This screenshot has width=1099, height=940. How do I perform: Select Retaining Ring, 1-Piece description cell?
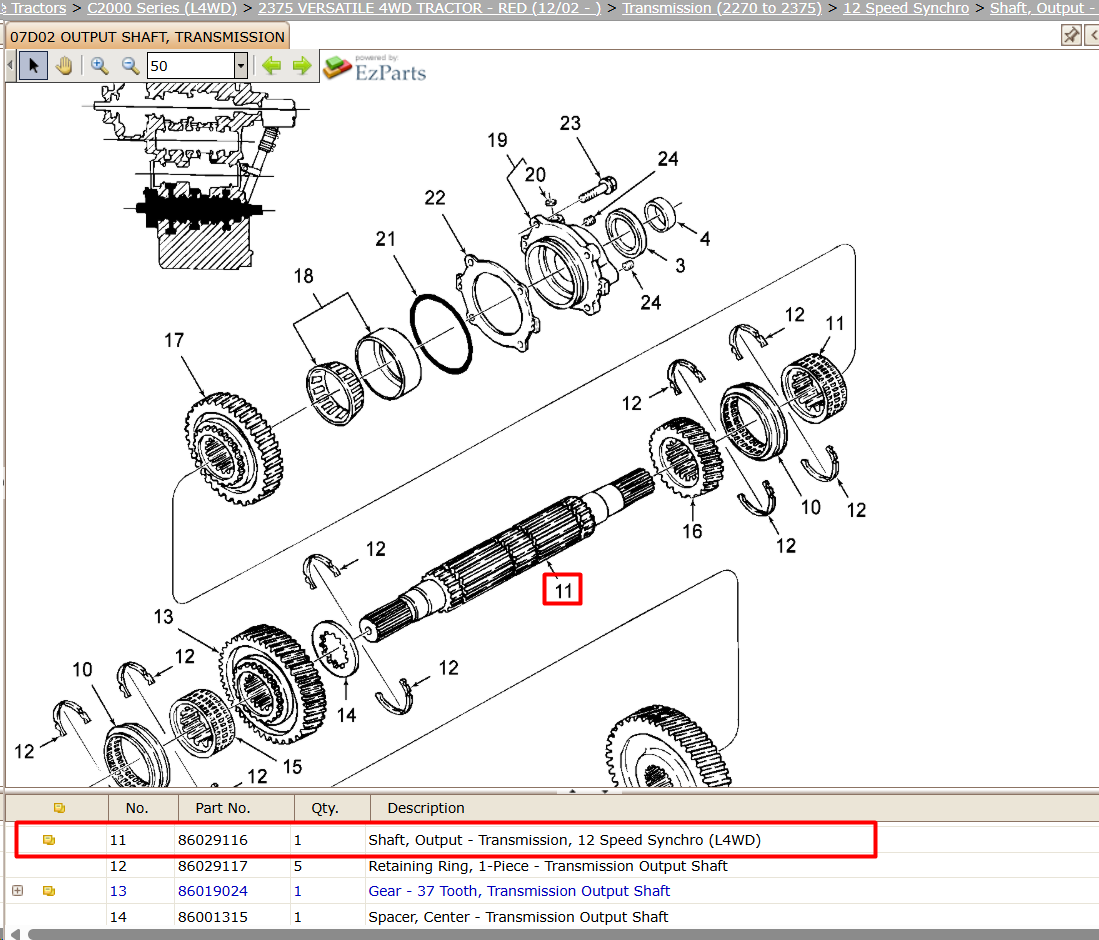tap(547, 866)
